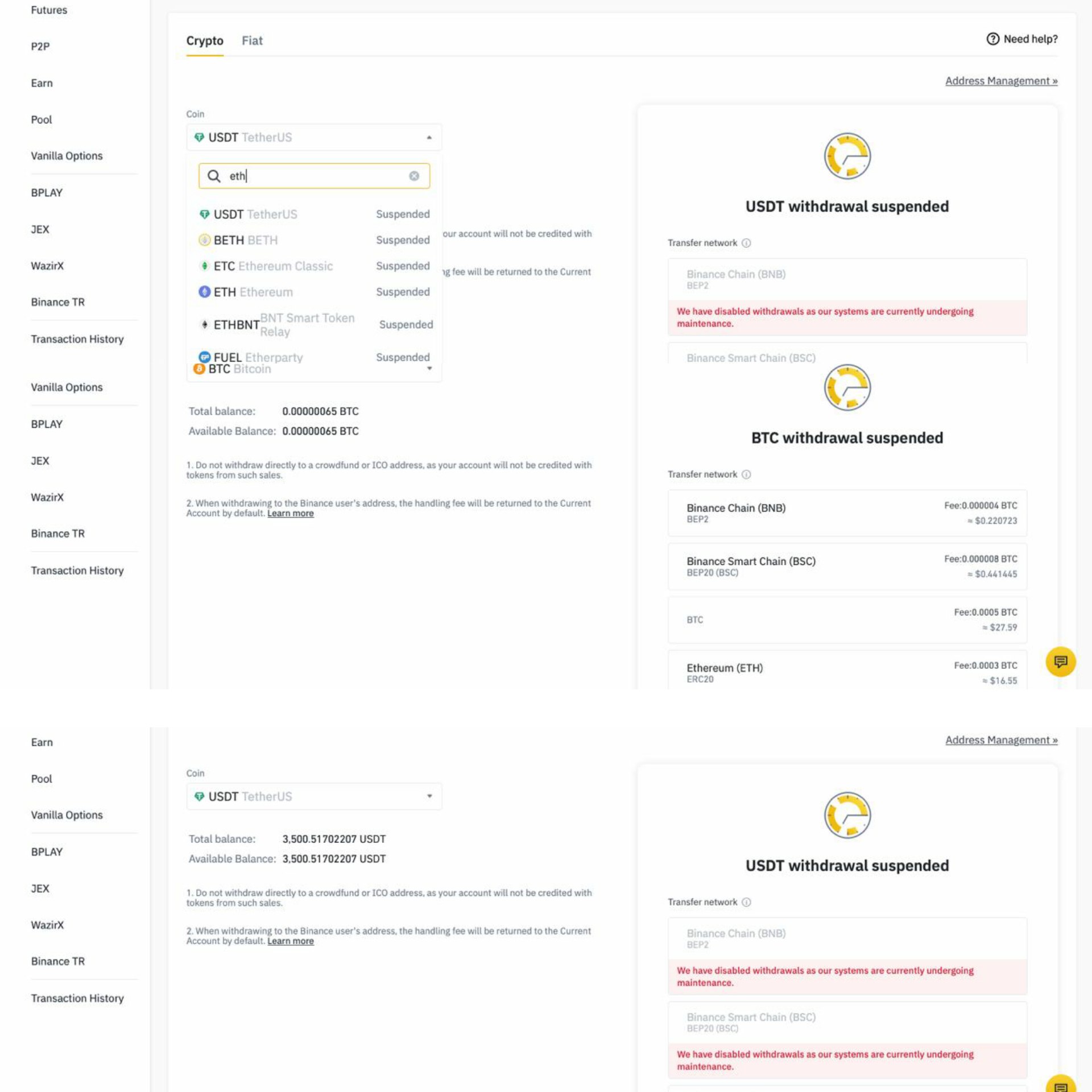
Task: Switch to the Crypto tab
Action: (205, 41)
